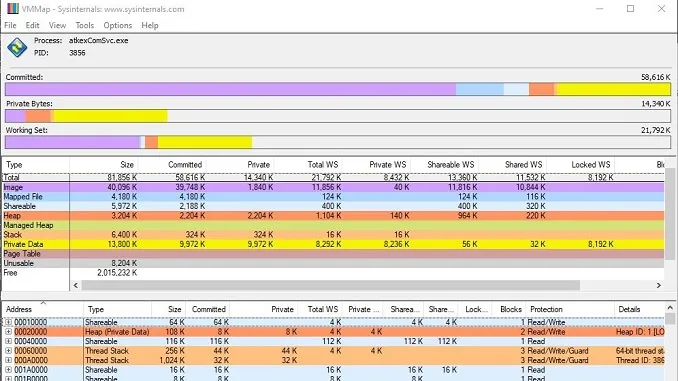The width and height of the screenshot is (678, 381).
Task: Click the Private Bytes bar graph
Action: pyautogui.click(x=338, y=116)
